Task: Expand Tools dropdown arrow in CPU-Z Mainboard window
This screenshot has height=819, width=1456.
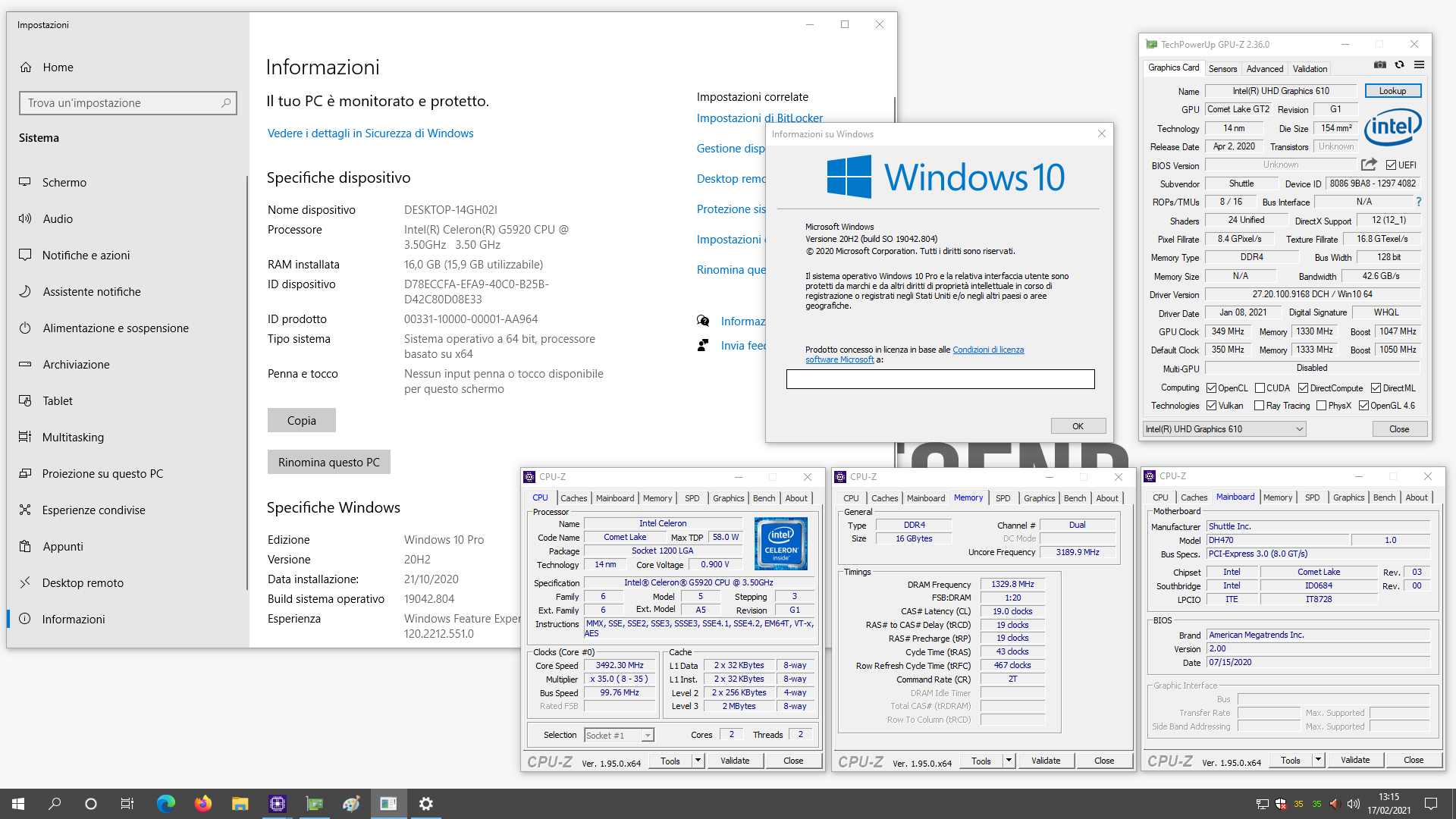Action: pos(1318,760)
